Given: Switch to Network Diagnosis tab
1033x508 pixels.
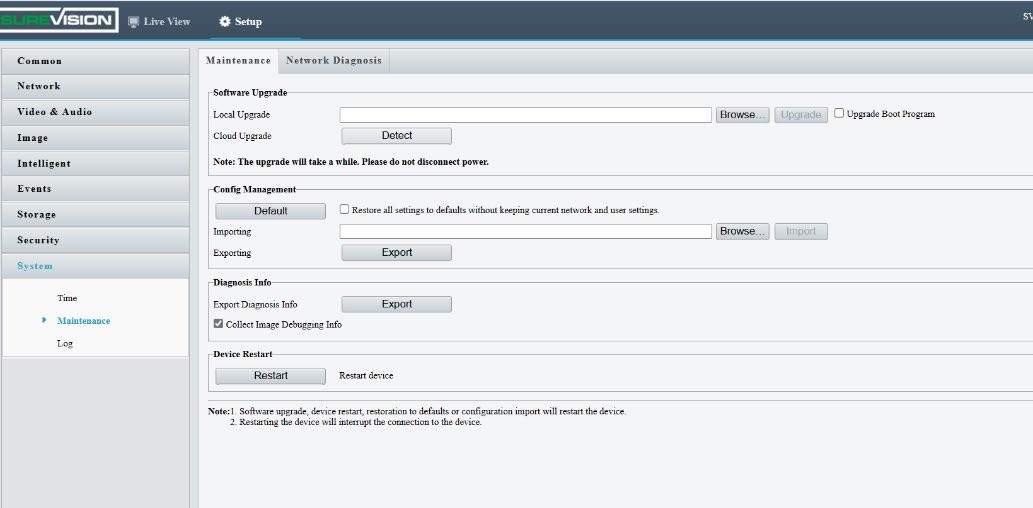Looking at the screenshot, I should click(333, 61).
